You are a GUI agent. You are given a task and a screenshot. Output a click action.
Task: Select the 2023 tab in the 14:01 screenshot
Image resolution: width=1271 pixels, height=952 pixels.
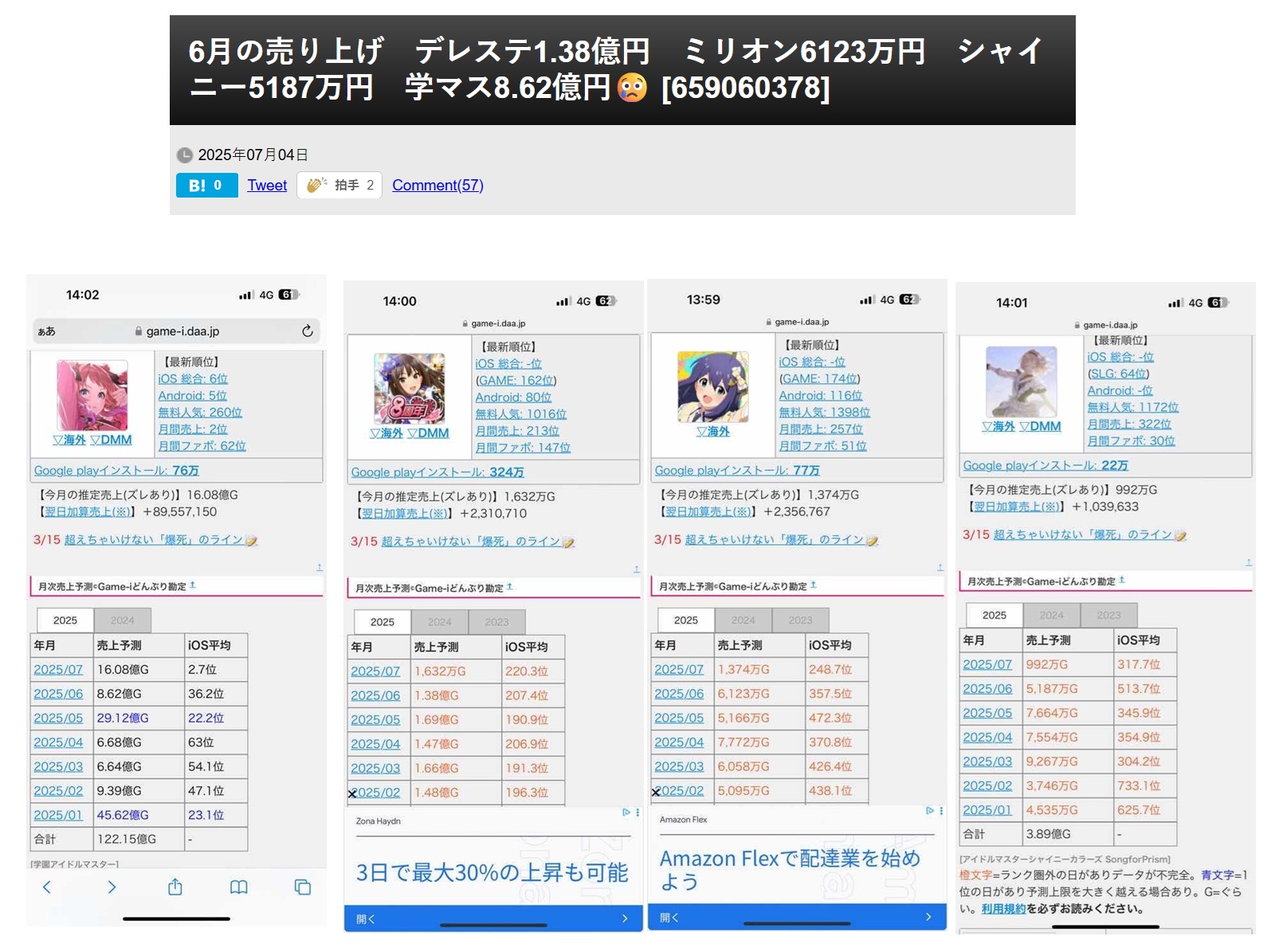point(1108,615)
